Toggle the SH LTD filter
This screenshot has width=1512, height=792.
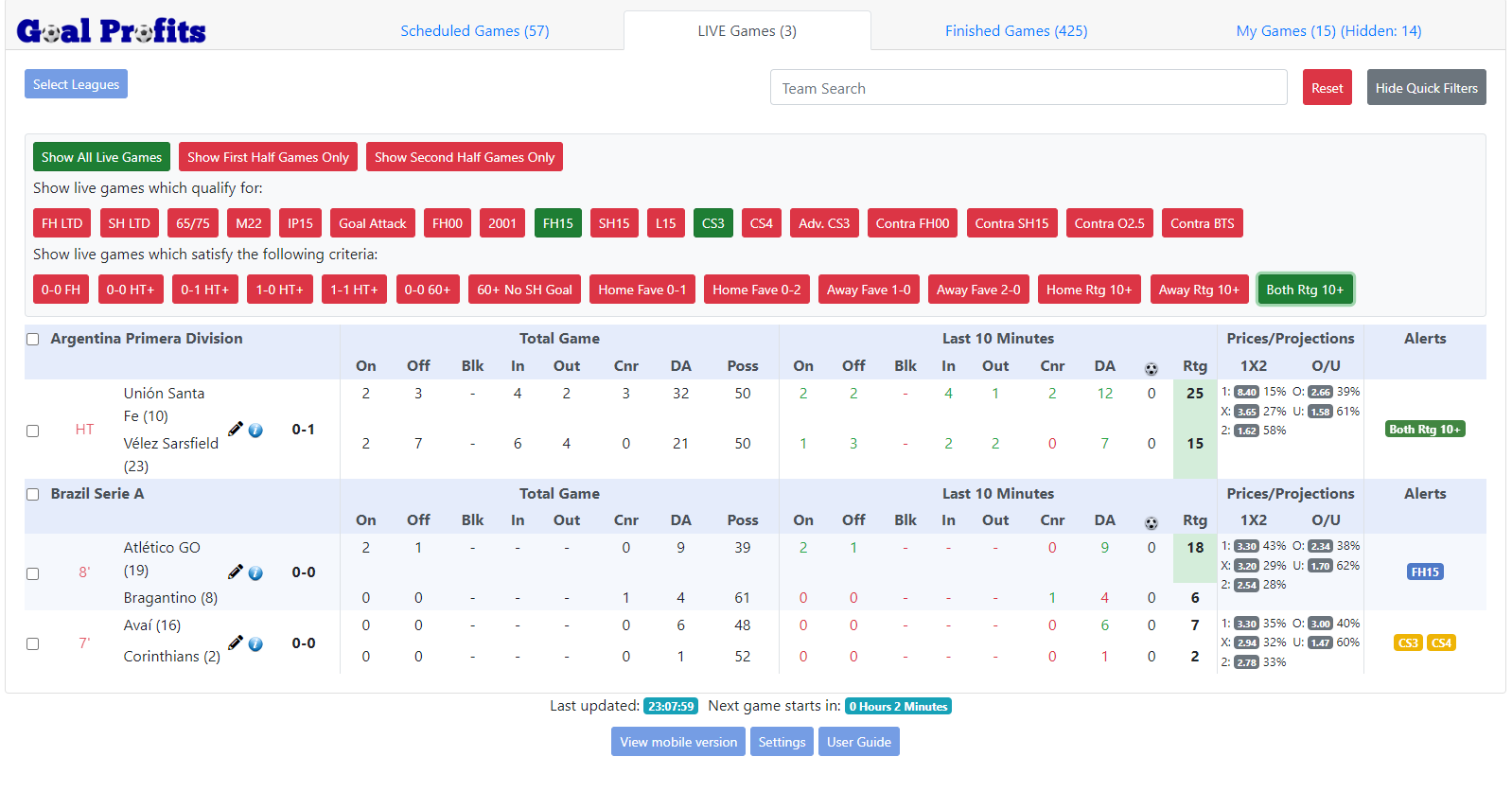tap(130, 223)
